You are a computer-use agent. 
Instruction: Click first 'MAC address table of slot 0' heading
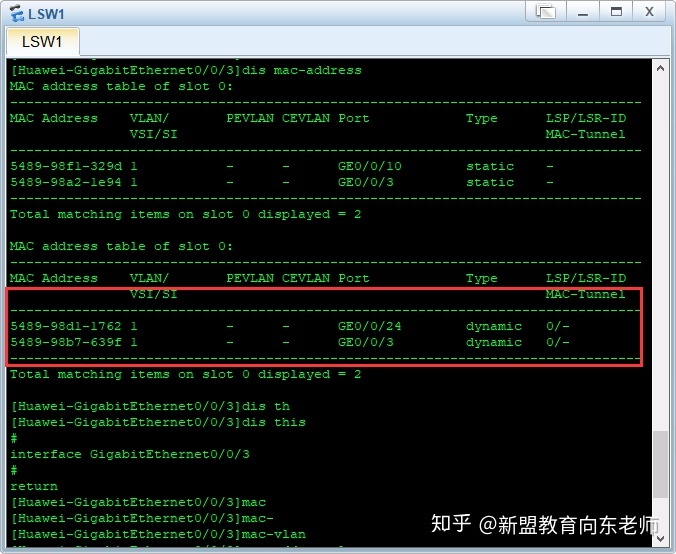122,86
